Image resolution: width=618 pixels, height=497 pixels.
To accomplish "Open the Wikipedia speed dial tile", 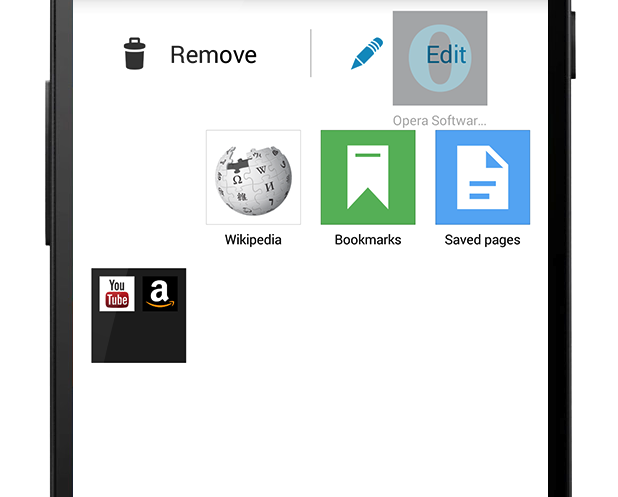I will coord(253,177).
